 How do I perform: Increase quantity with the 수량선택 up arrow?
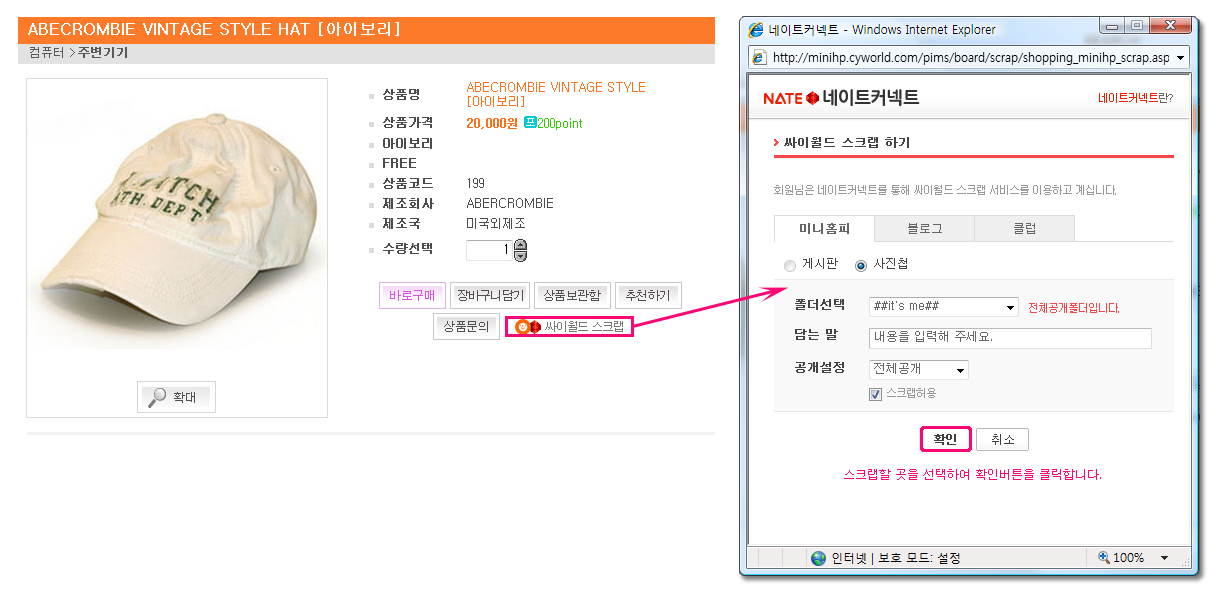pyautogui.click(x=520, y=245)
